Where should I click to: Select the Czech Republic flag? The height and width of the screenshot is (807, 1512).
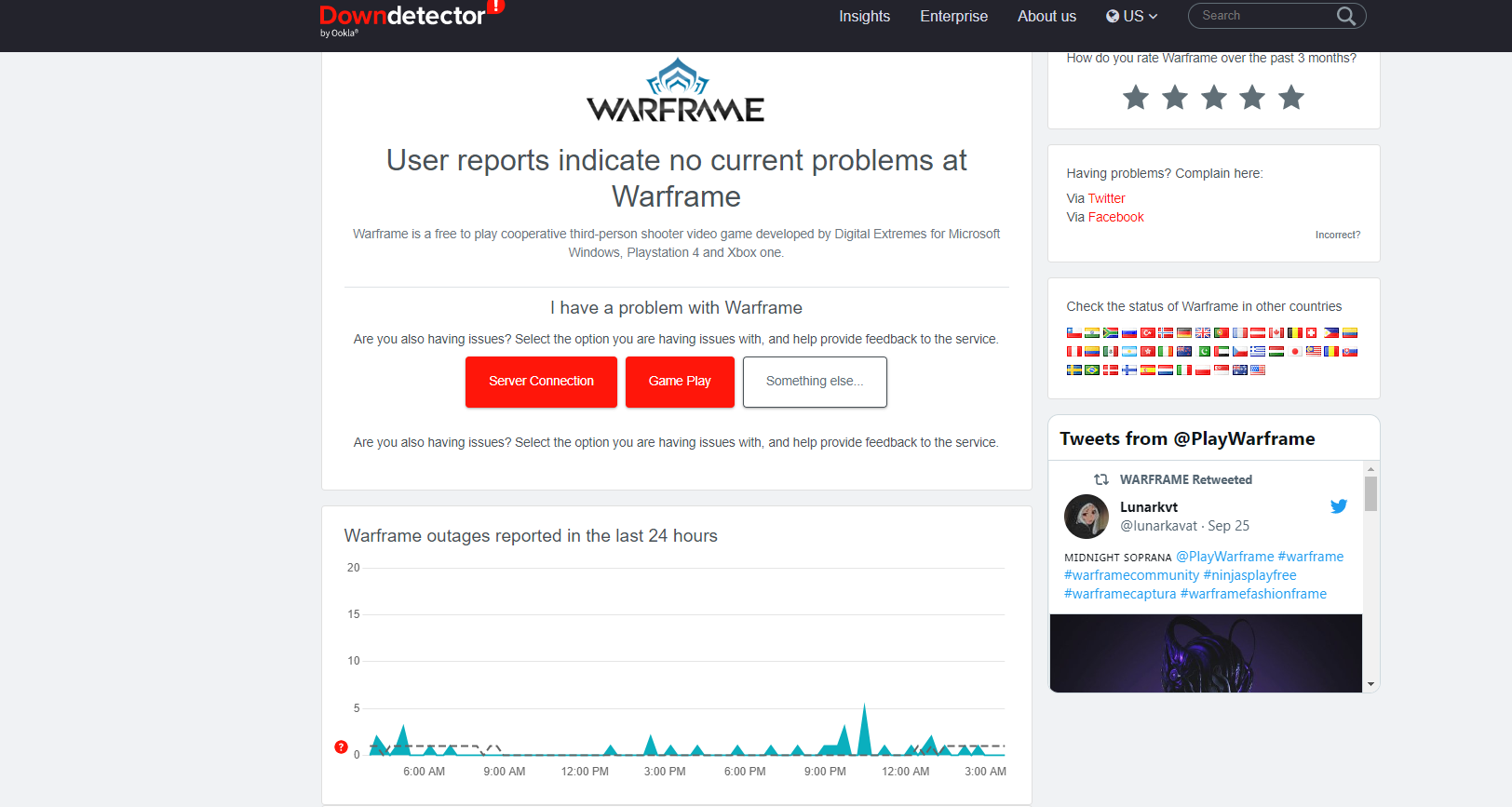(1240, 351)
